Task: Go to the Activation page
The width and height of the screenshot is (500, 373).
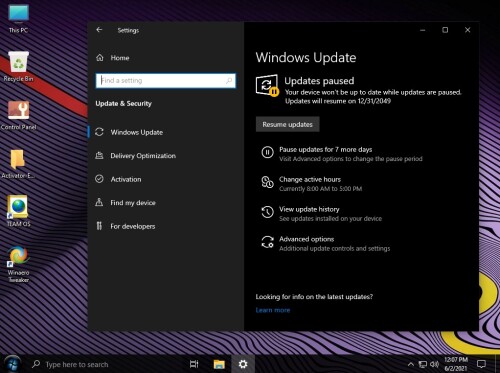Action: click(126, 179)
